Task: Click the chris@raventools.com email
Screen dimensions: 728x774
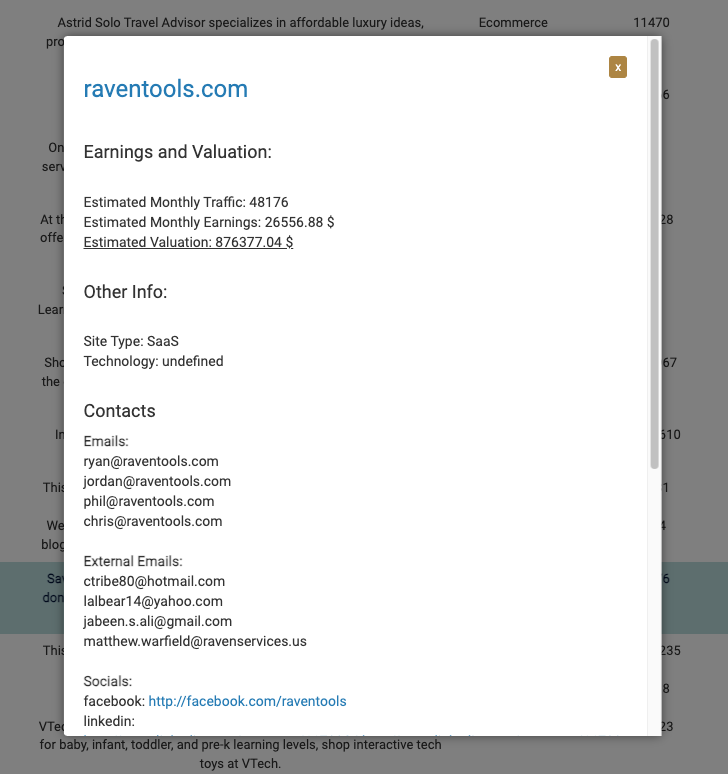Action: pos(153,521)
